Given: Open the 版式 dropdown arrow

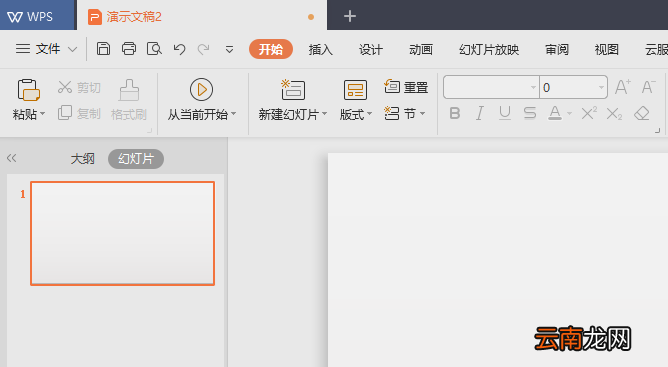Looking at the screenshot, I should (369, 114).
